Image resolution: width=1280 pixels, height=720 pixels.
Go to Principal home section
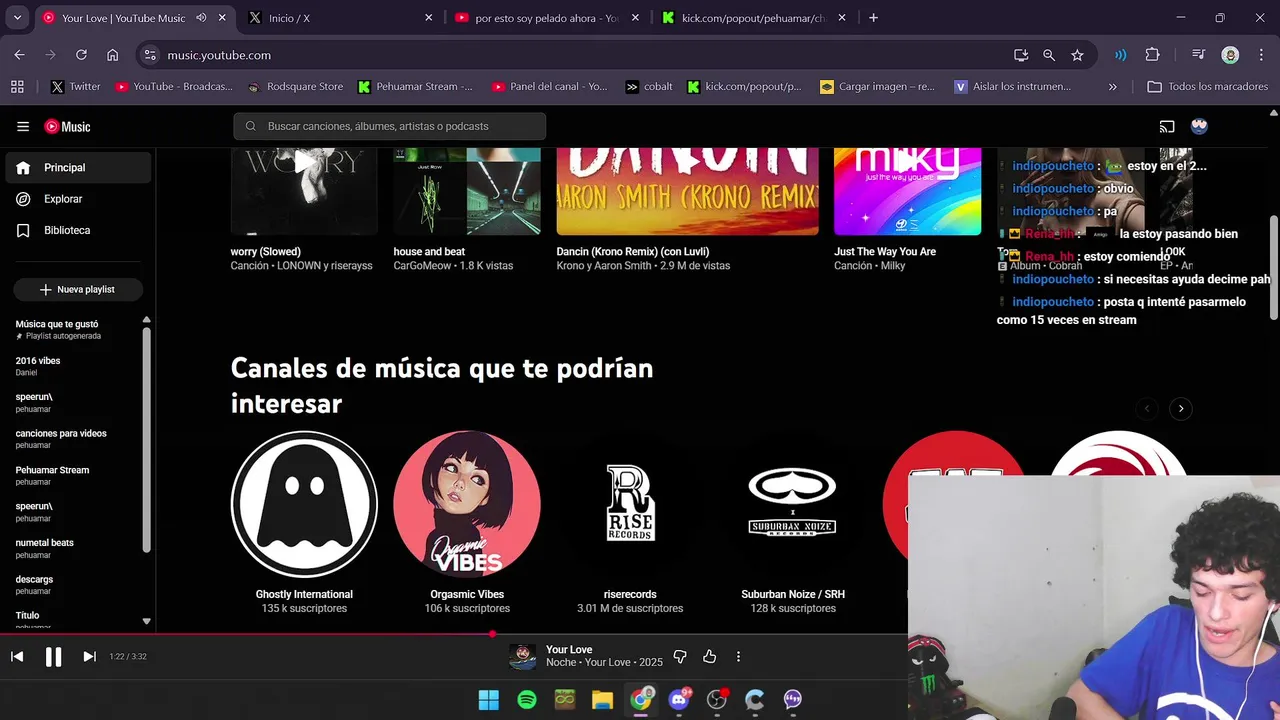78,167
